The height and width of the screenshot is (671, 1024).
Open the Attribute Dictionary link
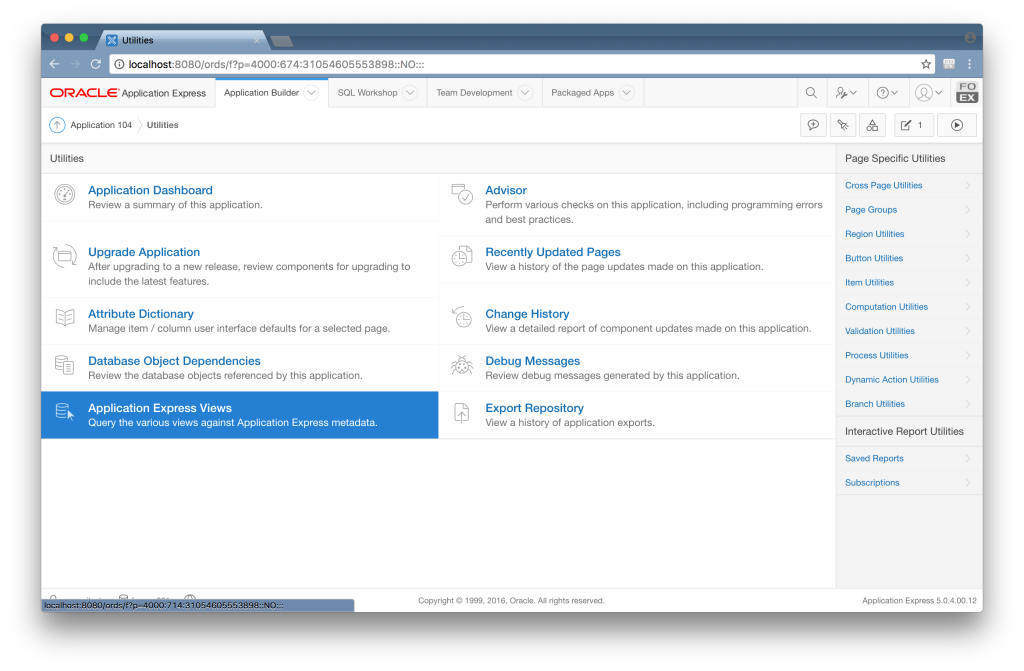[140, 314]
